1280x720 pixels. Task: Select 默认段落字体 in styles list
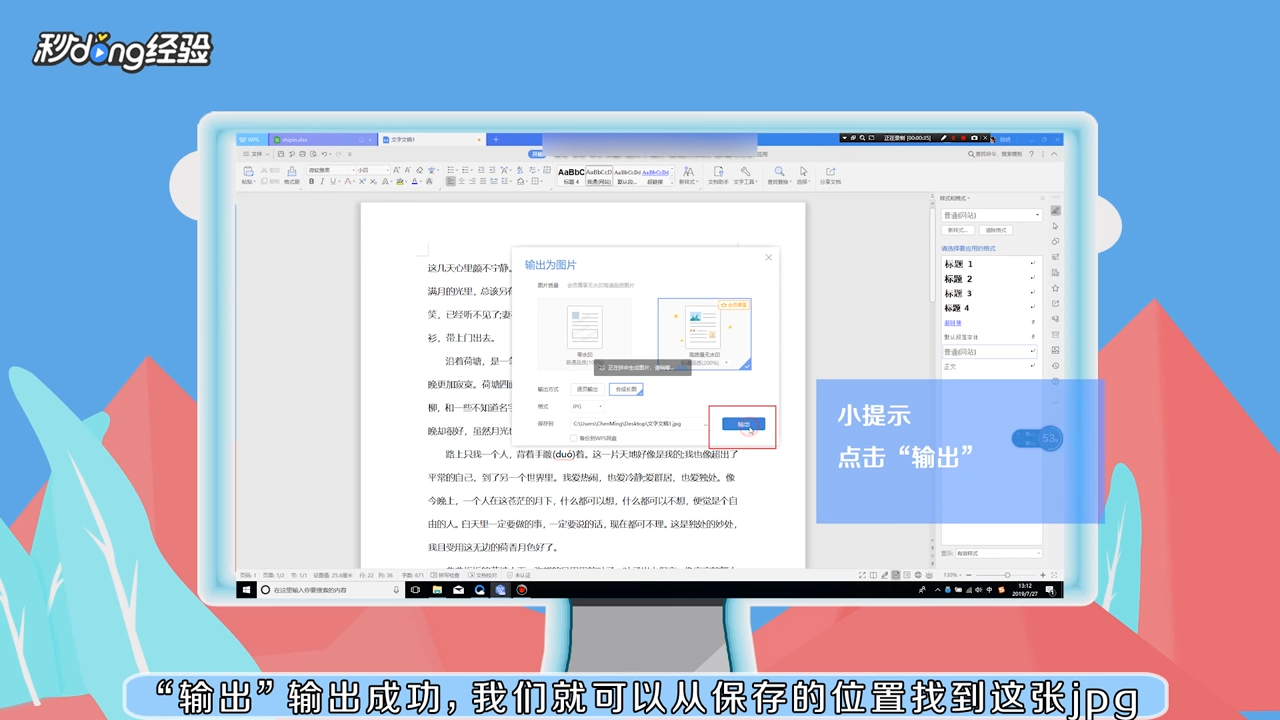click(x=992, y=337)
